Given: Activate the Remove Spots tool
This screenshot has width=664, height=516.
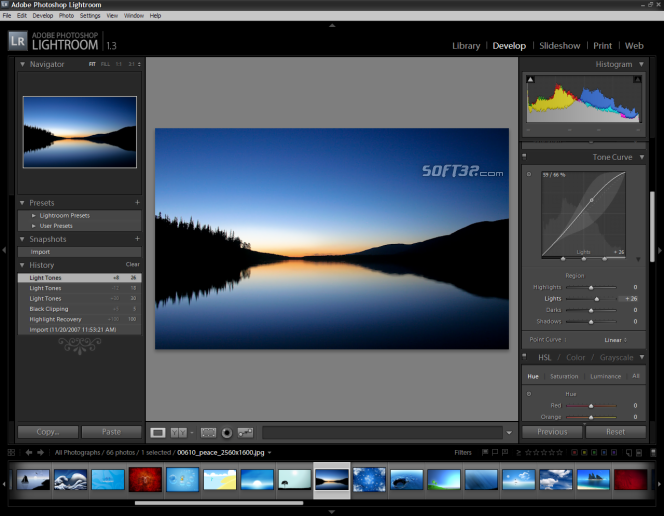Looking at the screenshot, I should (246, 433).
